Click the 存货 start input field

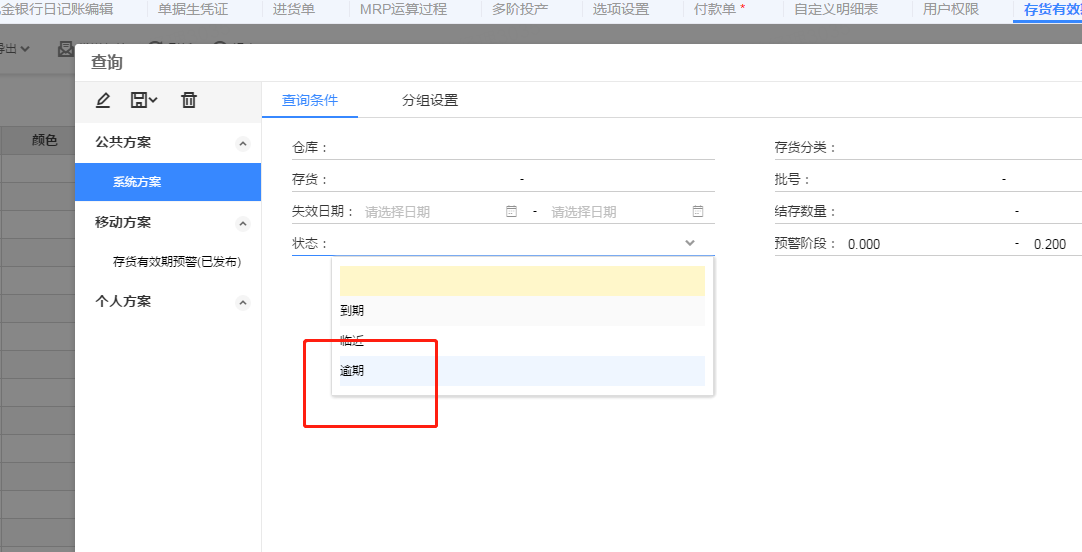[x=422, y=179]
